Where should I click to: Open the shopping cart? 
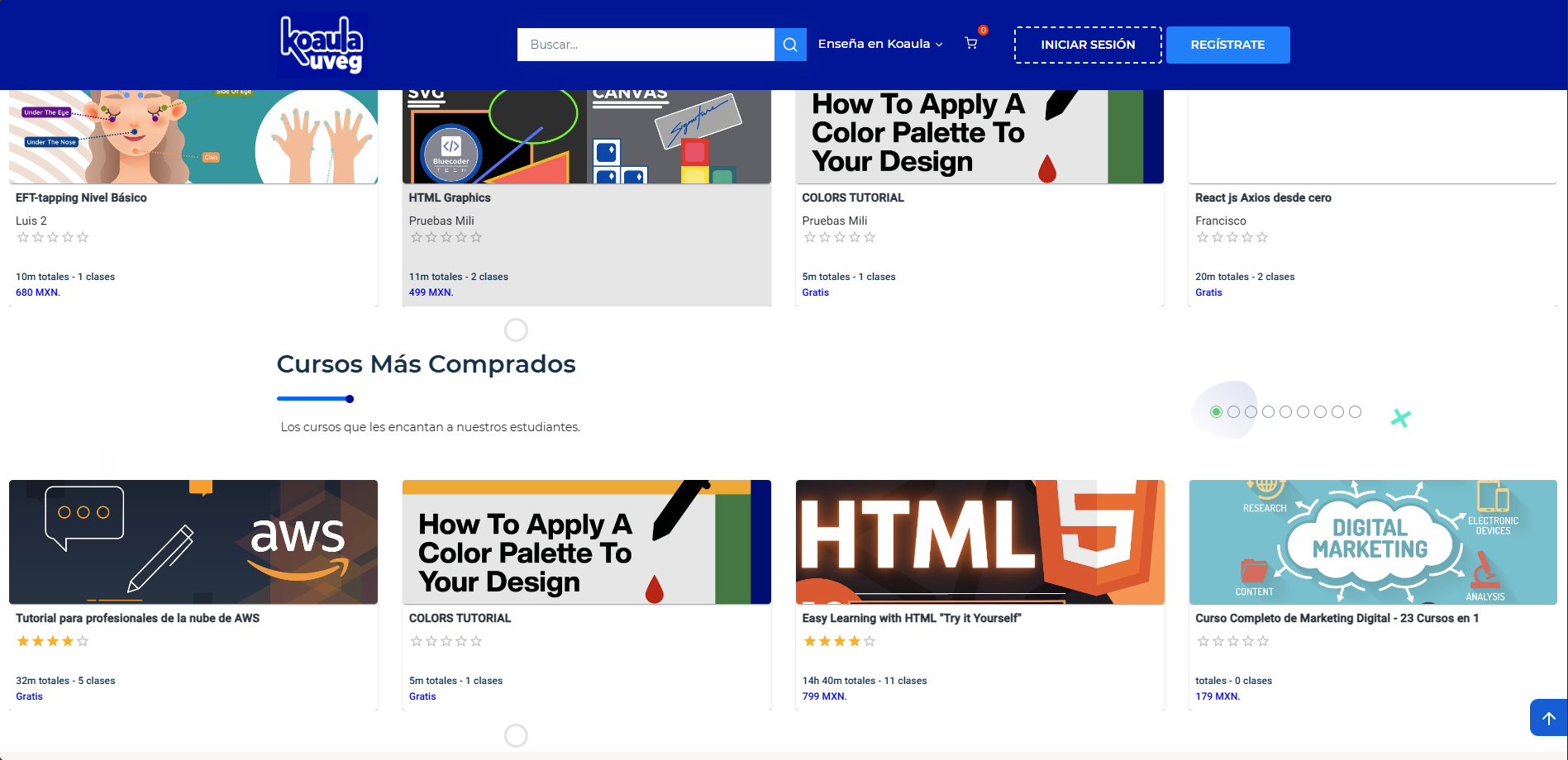(x=971, y=44)
